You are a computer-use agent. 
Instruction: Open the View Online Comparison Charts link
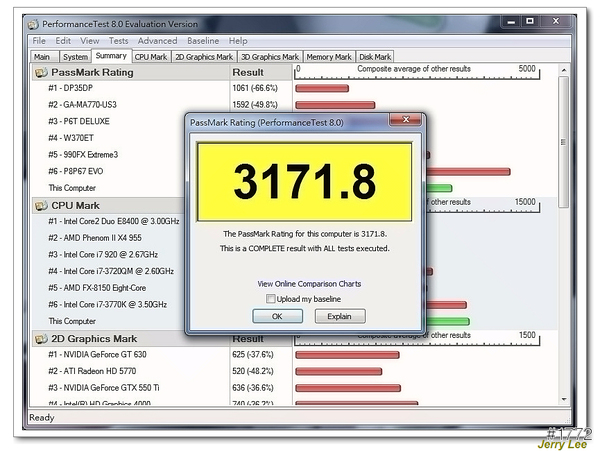coord(309,284)
